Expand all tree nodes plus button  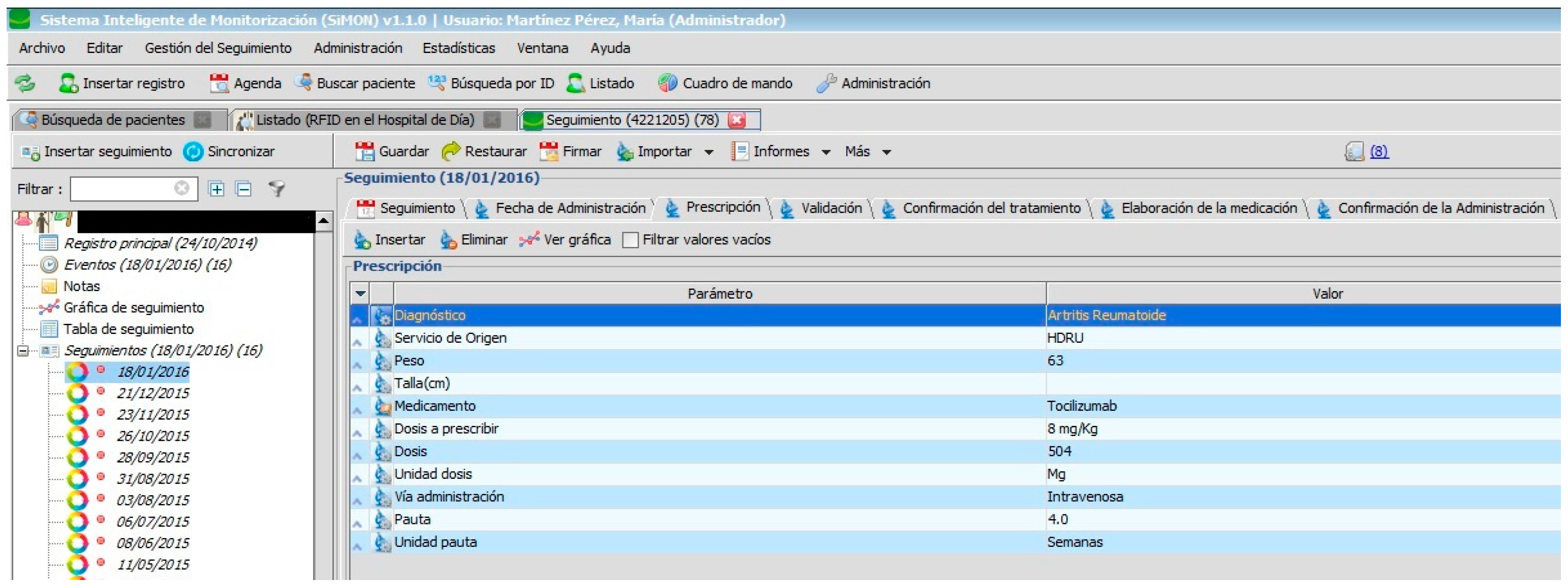tap(216, 190)
